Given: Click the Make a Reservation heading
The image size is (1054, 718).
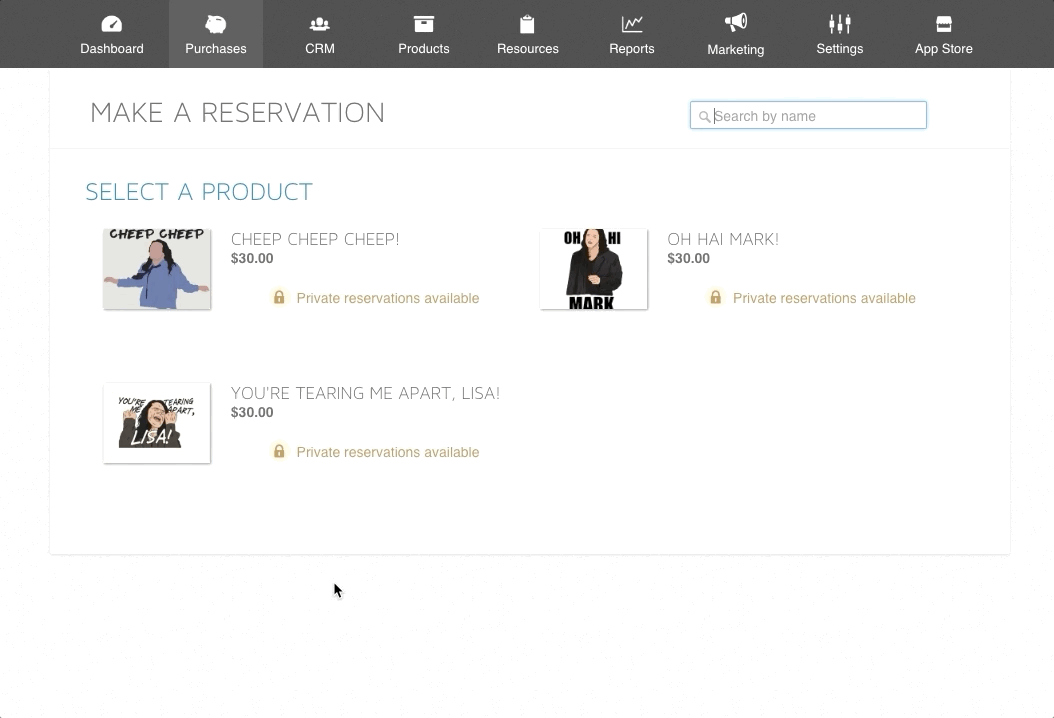Looking at the screenshot, I should [x=237, y=113].
